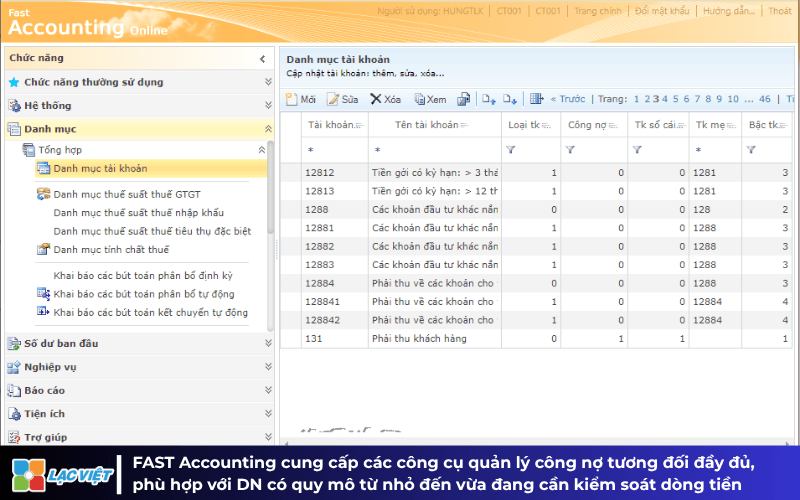Expand the Số dư ban đầu chevron

pos(268,343)
